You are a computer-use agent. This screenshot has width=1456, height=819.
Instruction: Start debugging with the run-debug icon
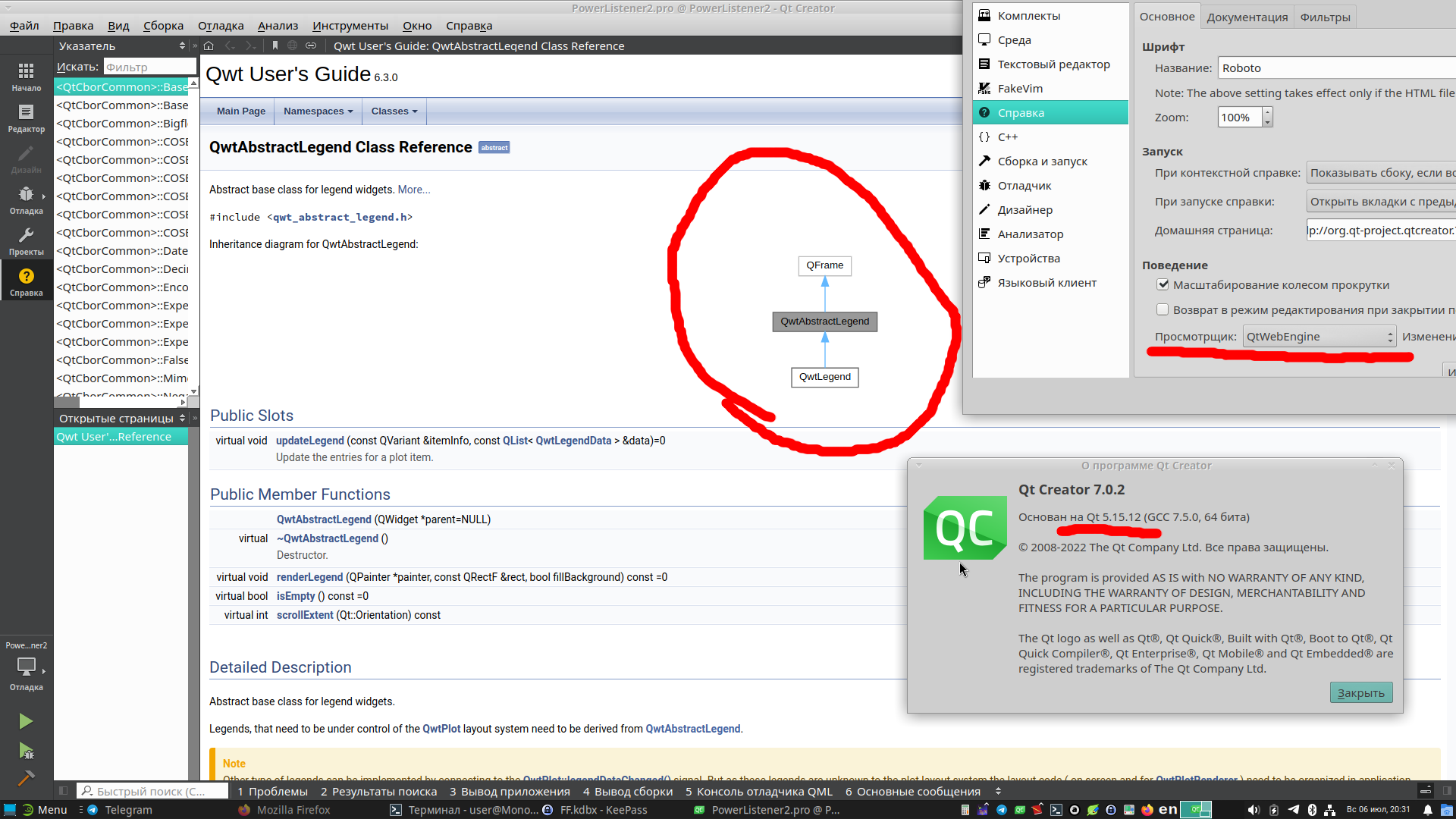(26, 751)
